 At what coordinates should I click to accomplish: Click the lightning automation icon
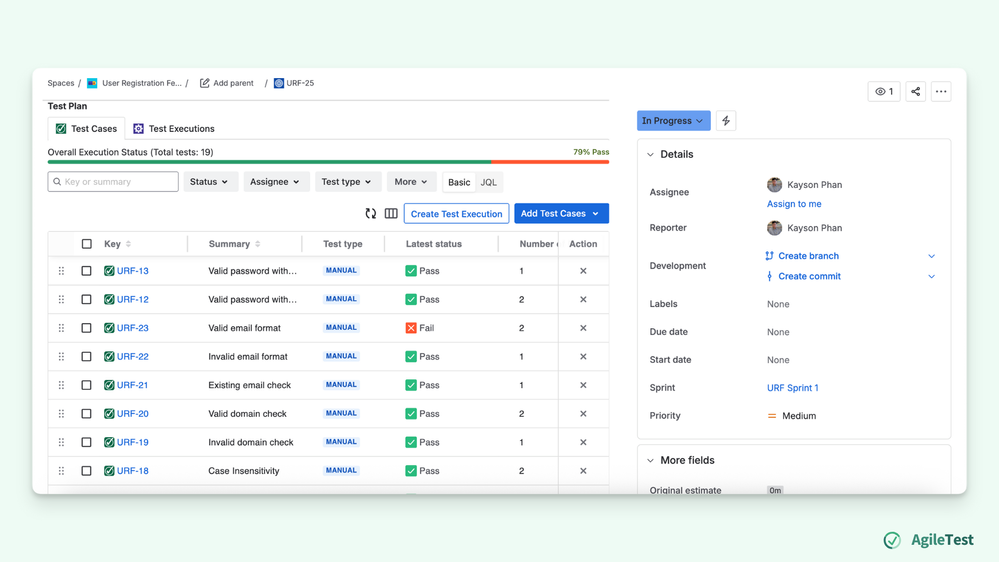point(726,120)
